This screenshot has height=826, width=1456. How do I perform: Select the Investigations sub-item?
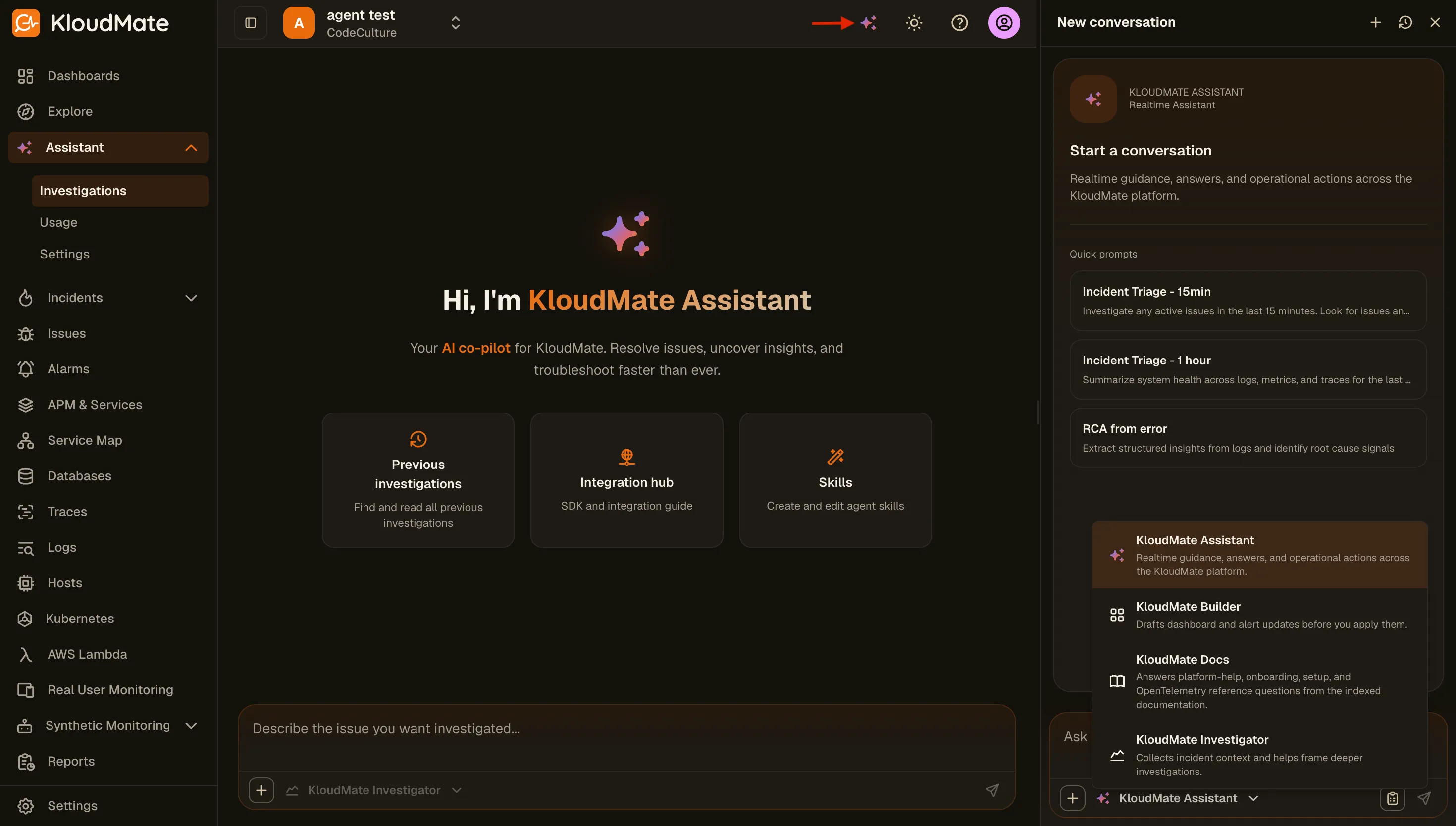(x=120, y=191)
